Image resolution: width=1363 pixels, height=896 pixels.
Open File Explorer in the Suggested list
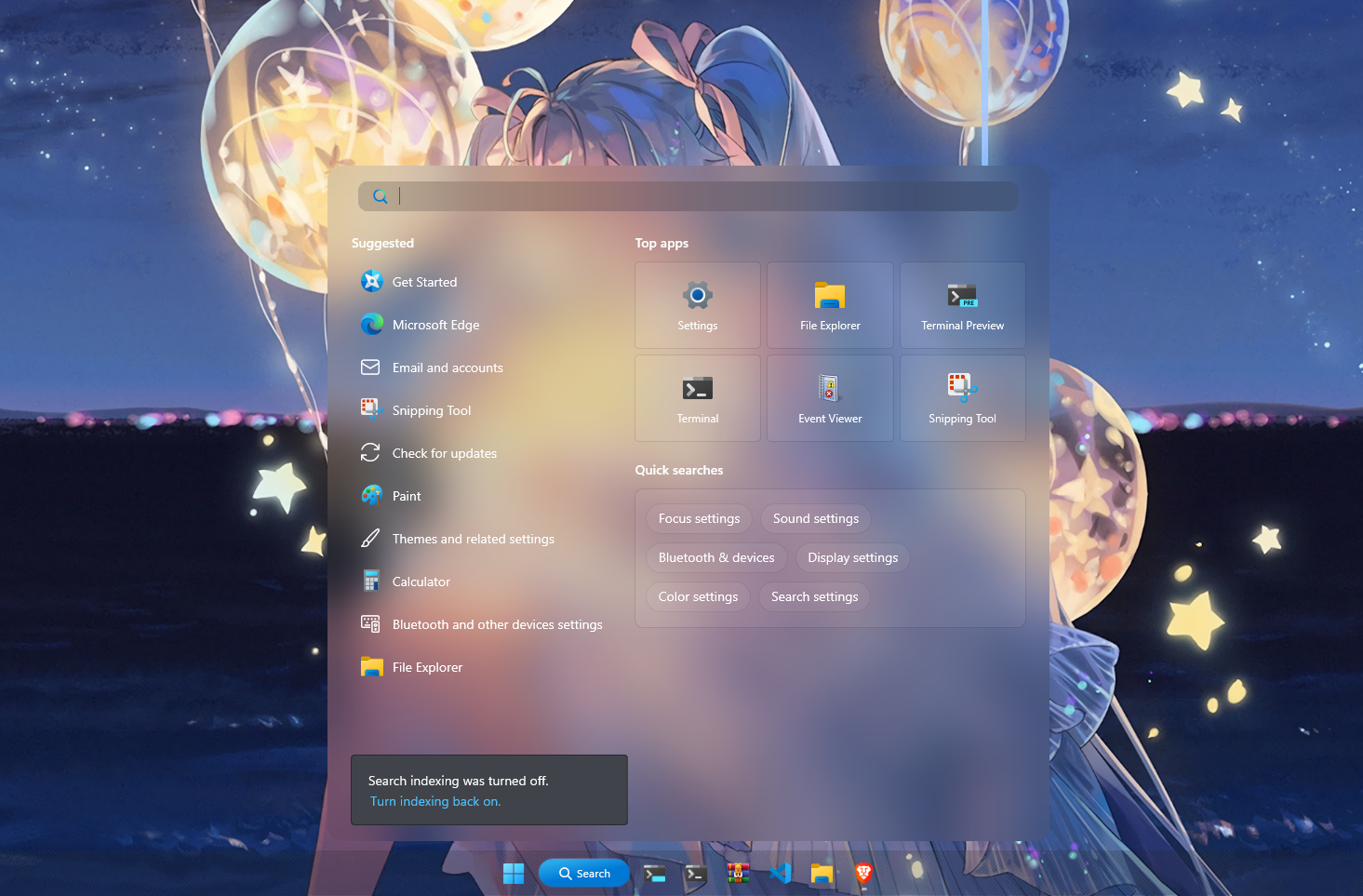[480, 667]
